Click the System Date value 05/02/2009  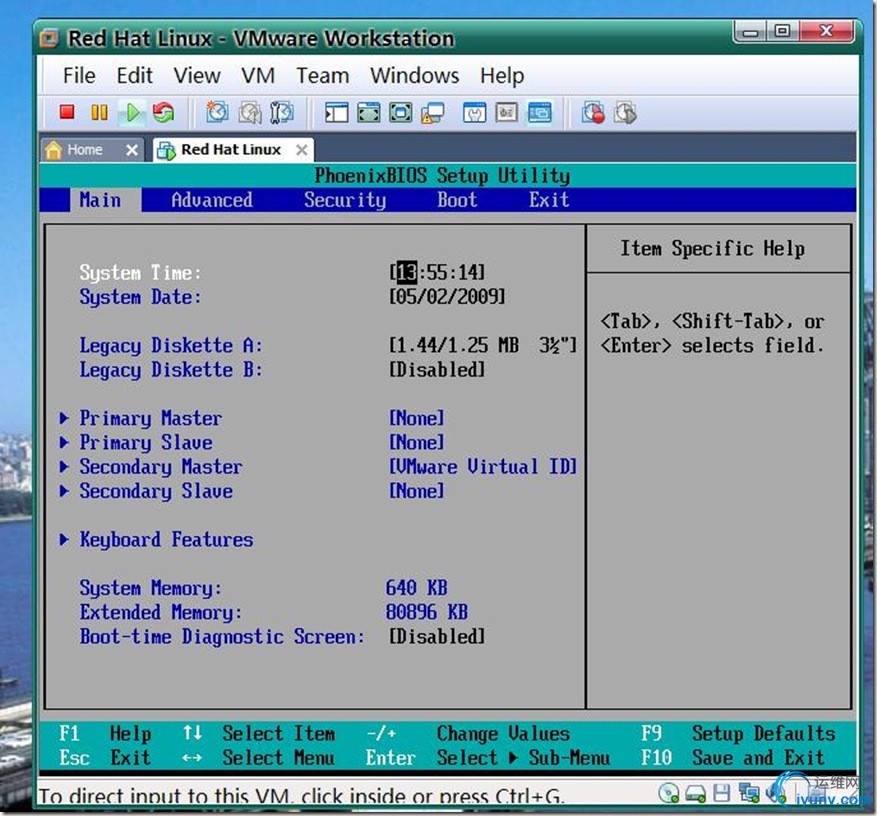447,296
